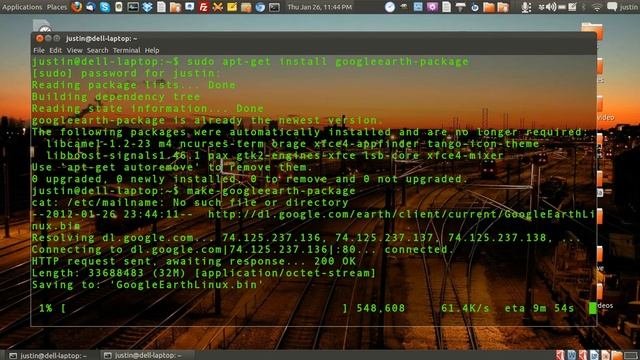Launch Firefox from the top panel
The width and height of the screenshot is (640, 360).
click(x=76, y=7)
